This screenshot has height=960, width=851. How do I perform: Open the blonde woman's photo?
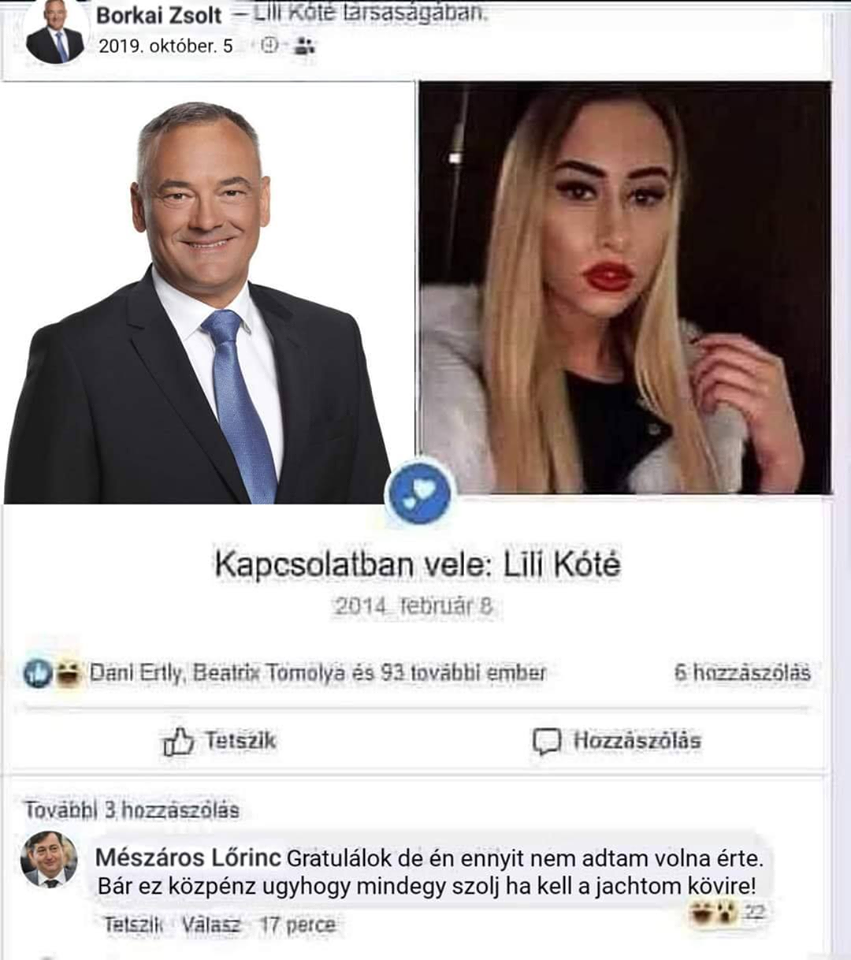point(625,288)
